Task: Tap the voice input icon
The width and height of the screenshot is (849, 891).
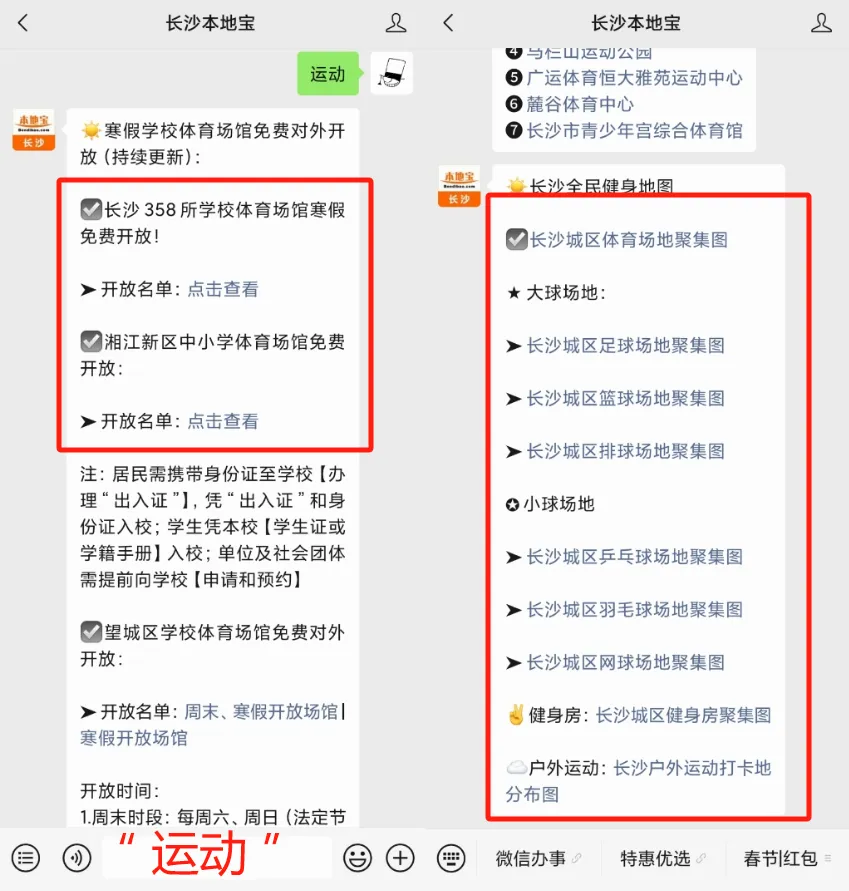Action: 77,857
